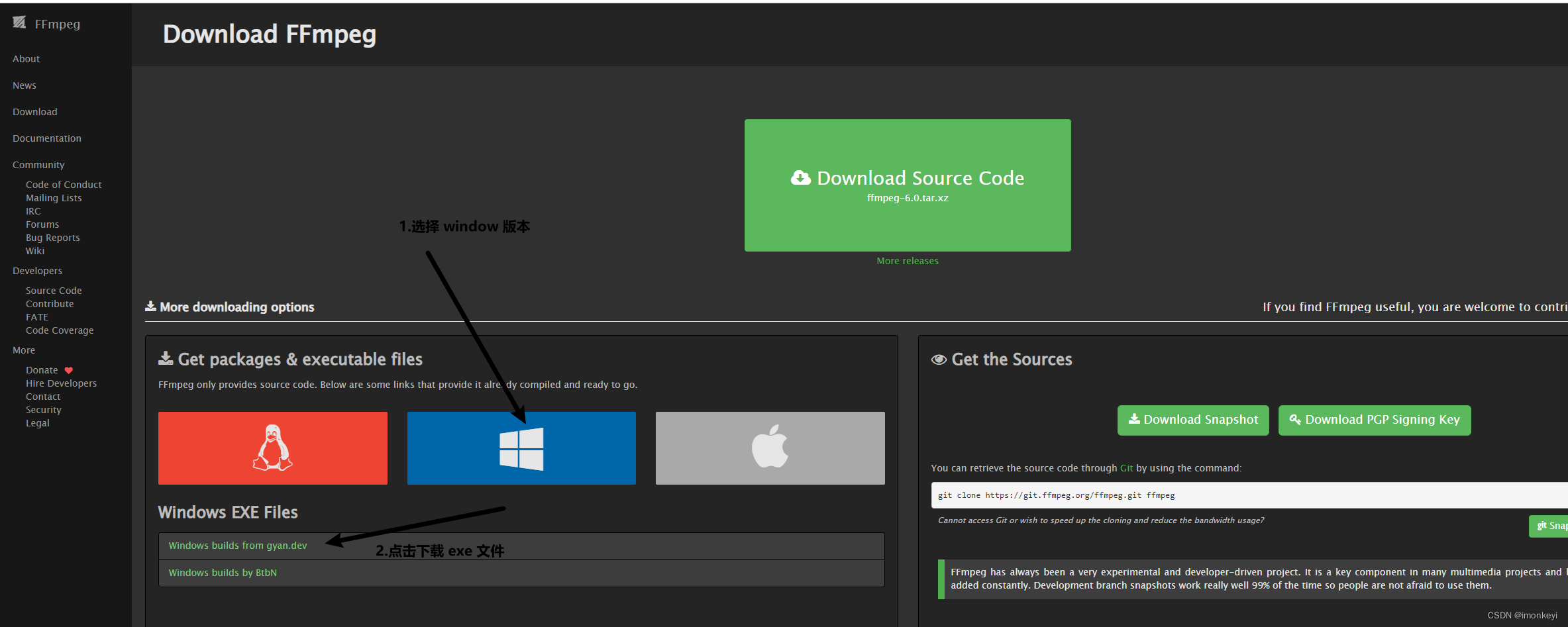Click the Download Snapshot button
This screenshot has width=1568, height=627.
[1193, 420]
